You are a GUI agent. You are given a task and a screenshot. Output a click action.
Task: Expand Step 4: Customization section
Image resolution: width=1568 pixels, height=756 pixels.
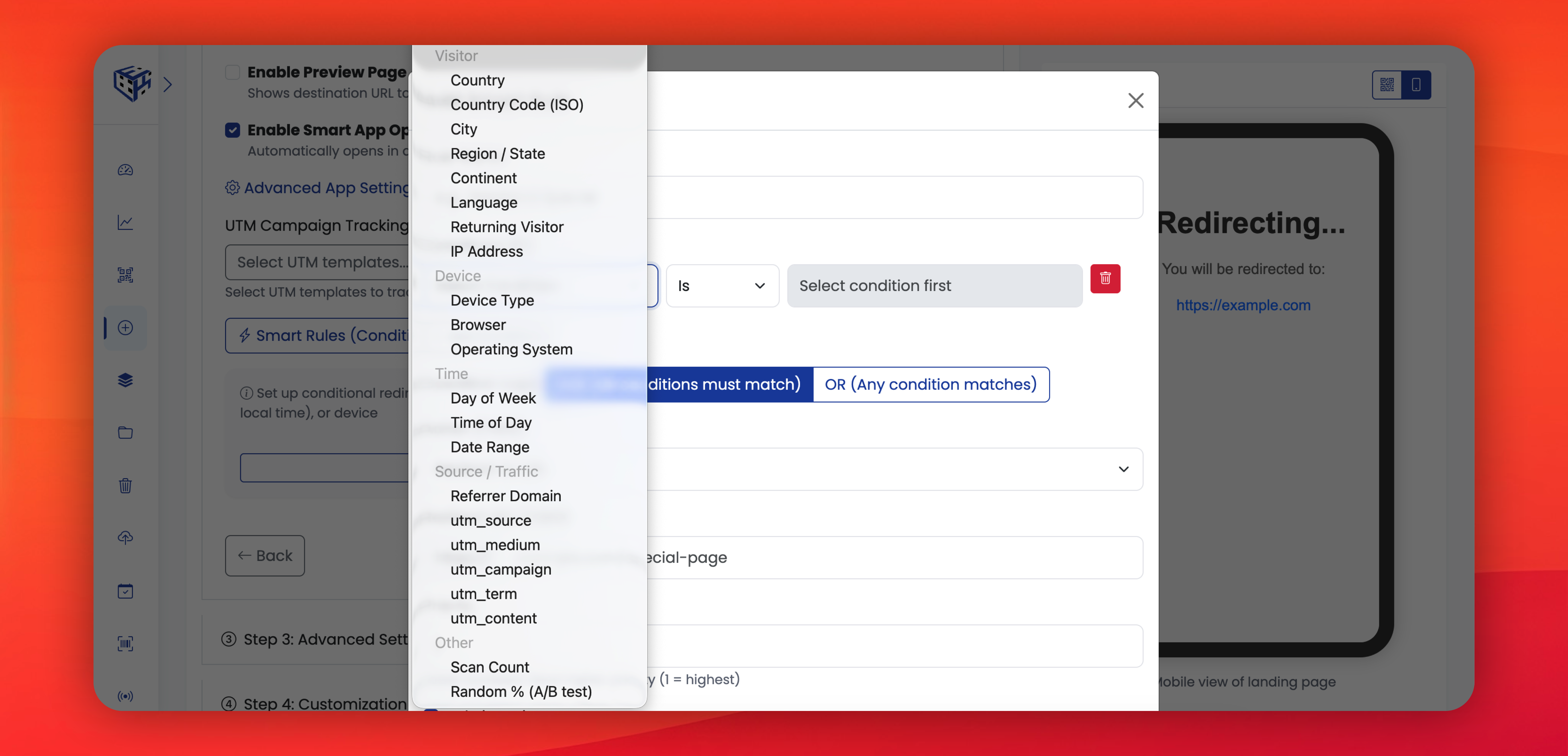(314, 704)
